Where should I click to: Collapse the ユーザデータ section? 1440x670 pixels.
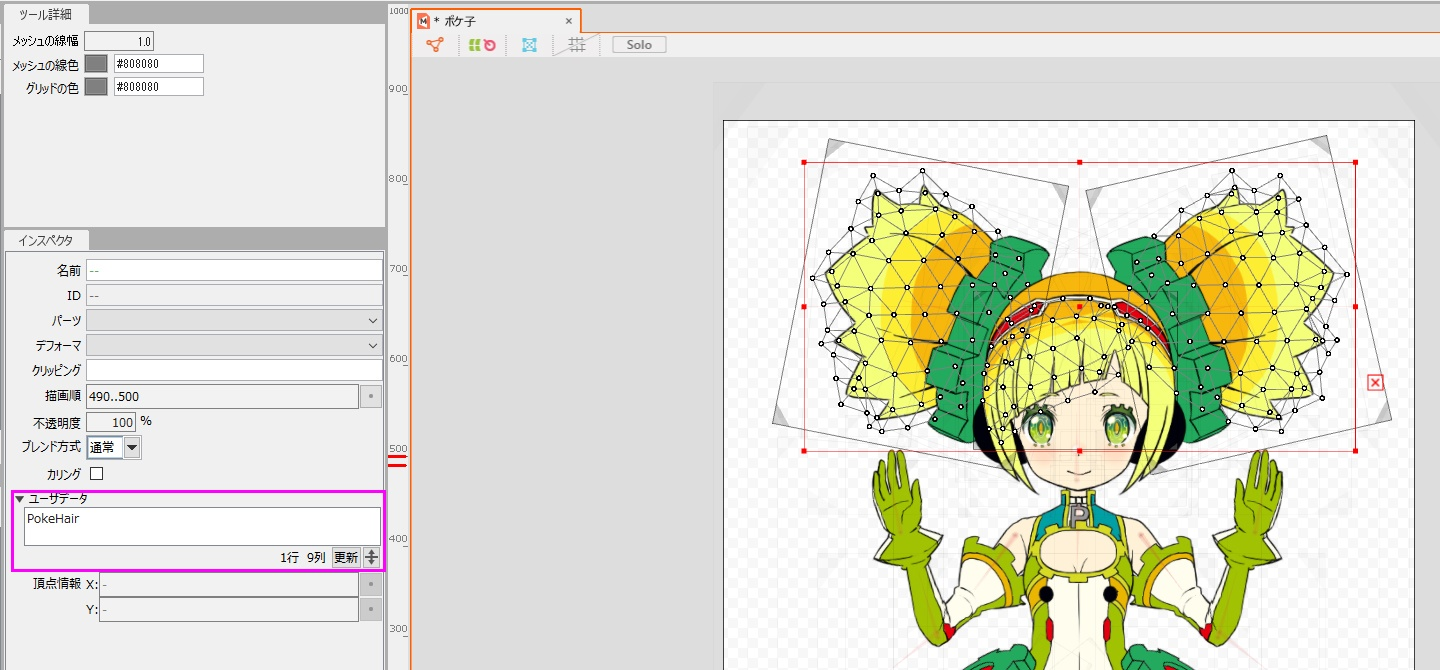click(19, 499)
